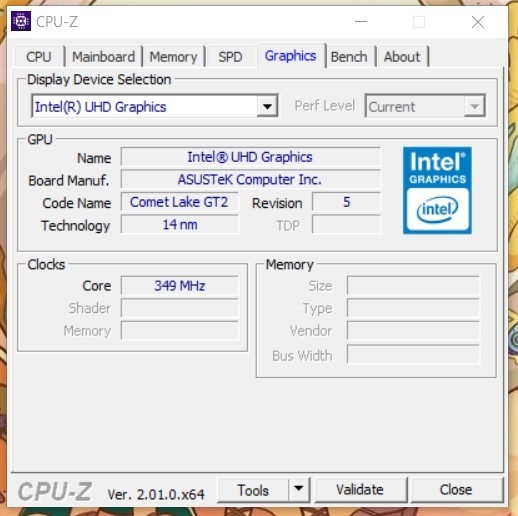Open the Mainboard tab
518x516 pixels.
click(104, 57)
